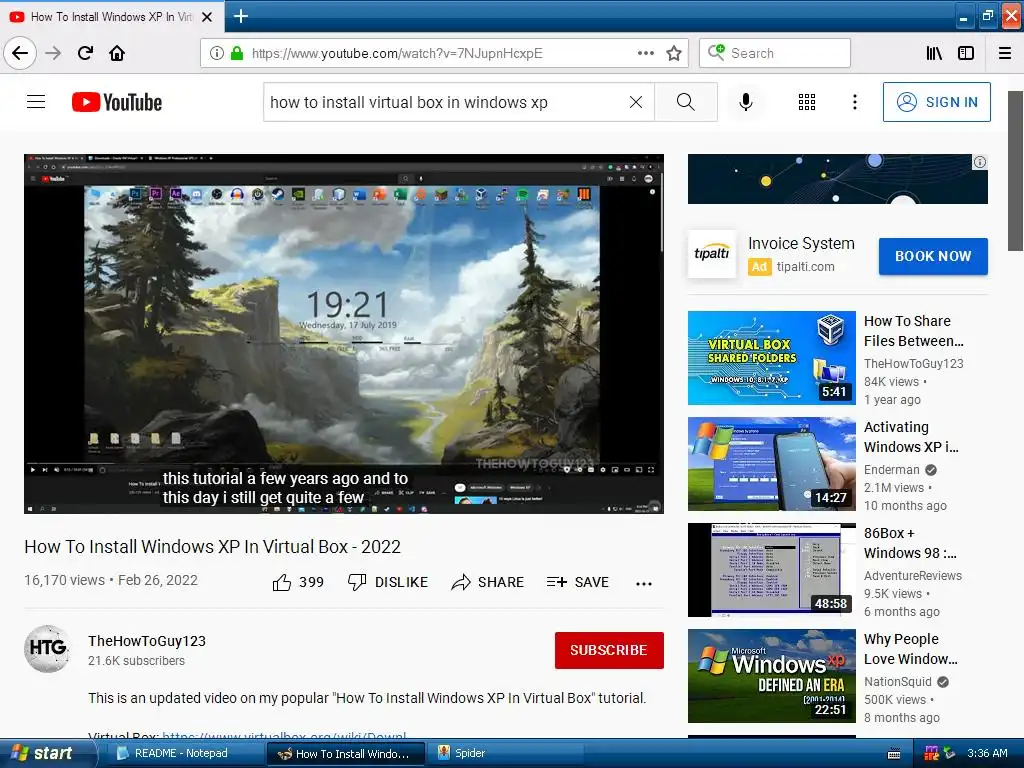
Task: Open a new browser tab
Action: coord(241,16)
